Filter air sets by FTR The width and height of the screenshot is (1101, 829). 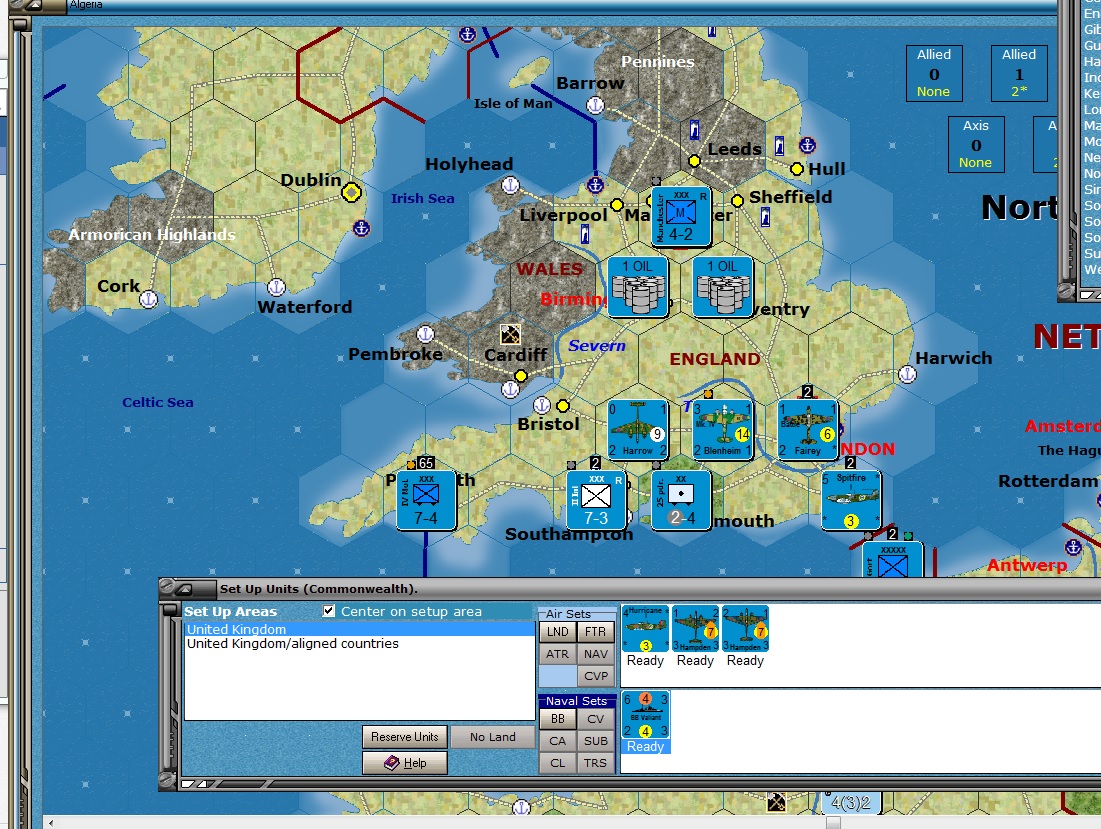[x=595, y=632]
